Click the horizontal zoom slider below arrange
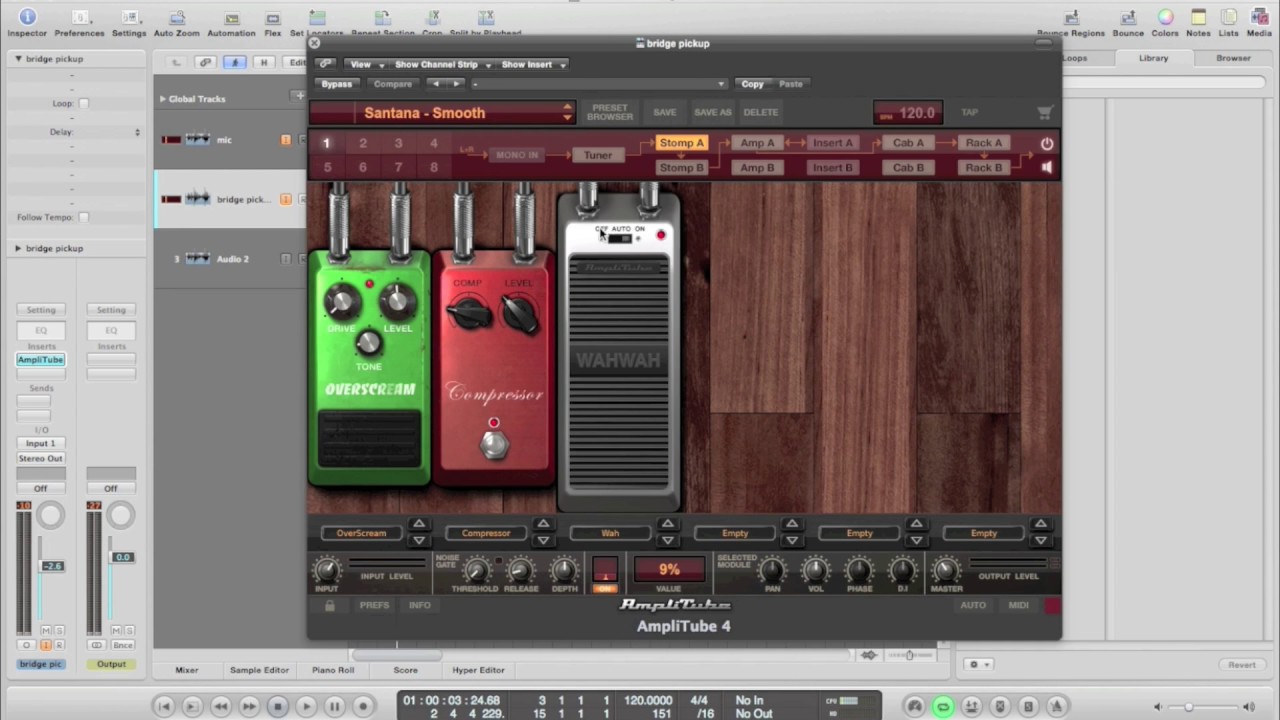1280x720 pixels. point(908,655)
